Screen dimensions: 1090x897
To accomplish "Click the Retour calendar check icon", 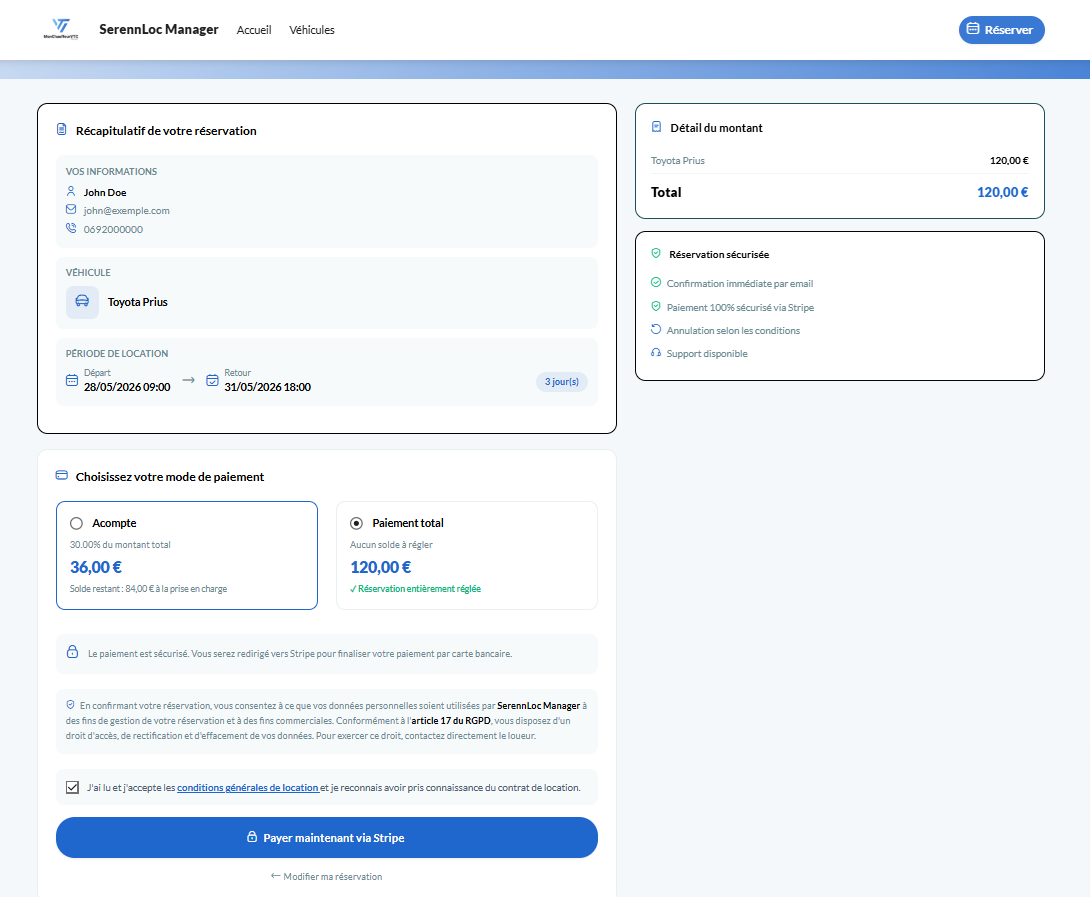I will (212, 380).
